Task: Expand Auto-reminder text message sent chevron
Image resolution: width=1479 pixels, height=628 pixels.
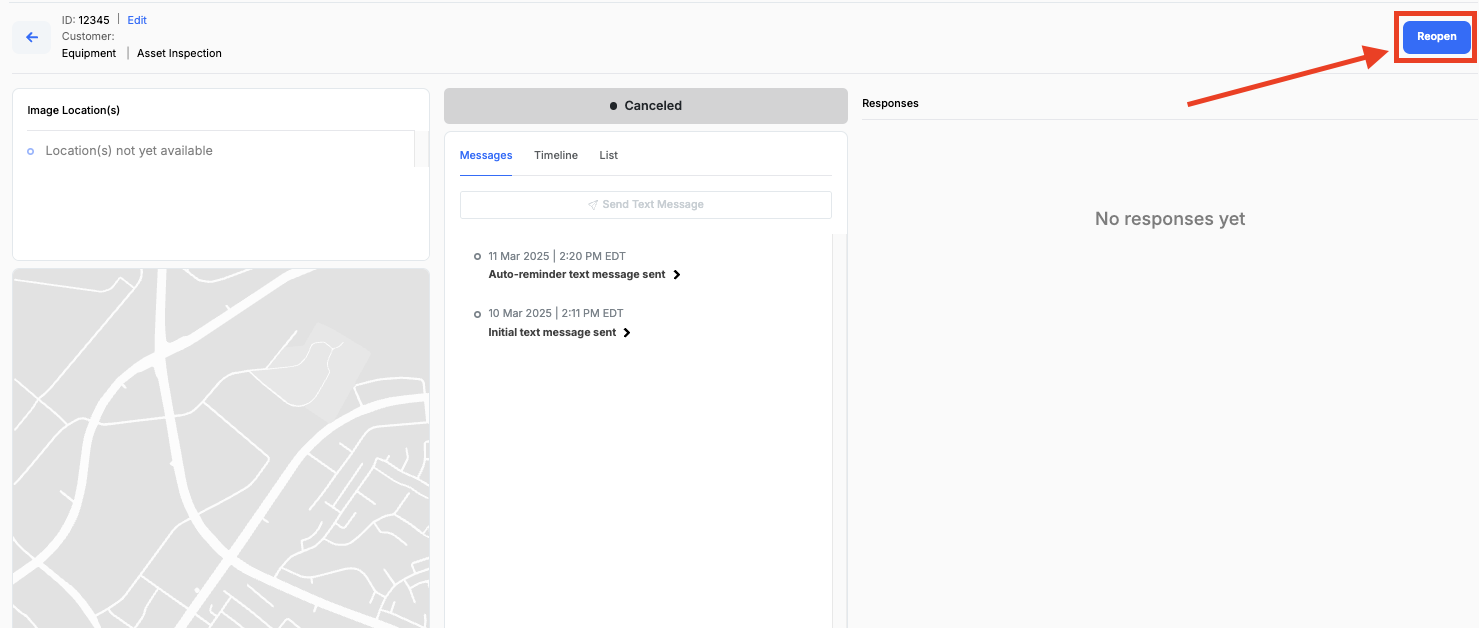Action: click(677, 274)
